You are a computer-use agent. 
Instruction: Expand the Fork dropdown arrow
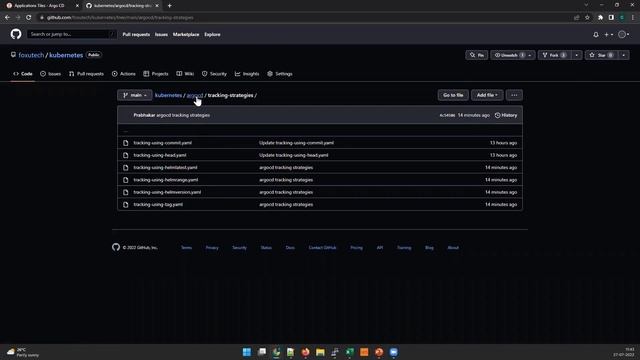click(576, 55)
